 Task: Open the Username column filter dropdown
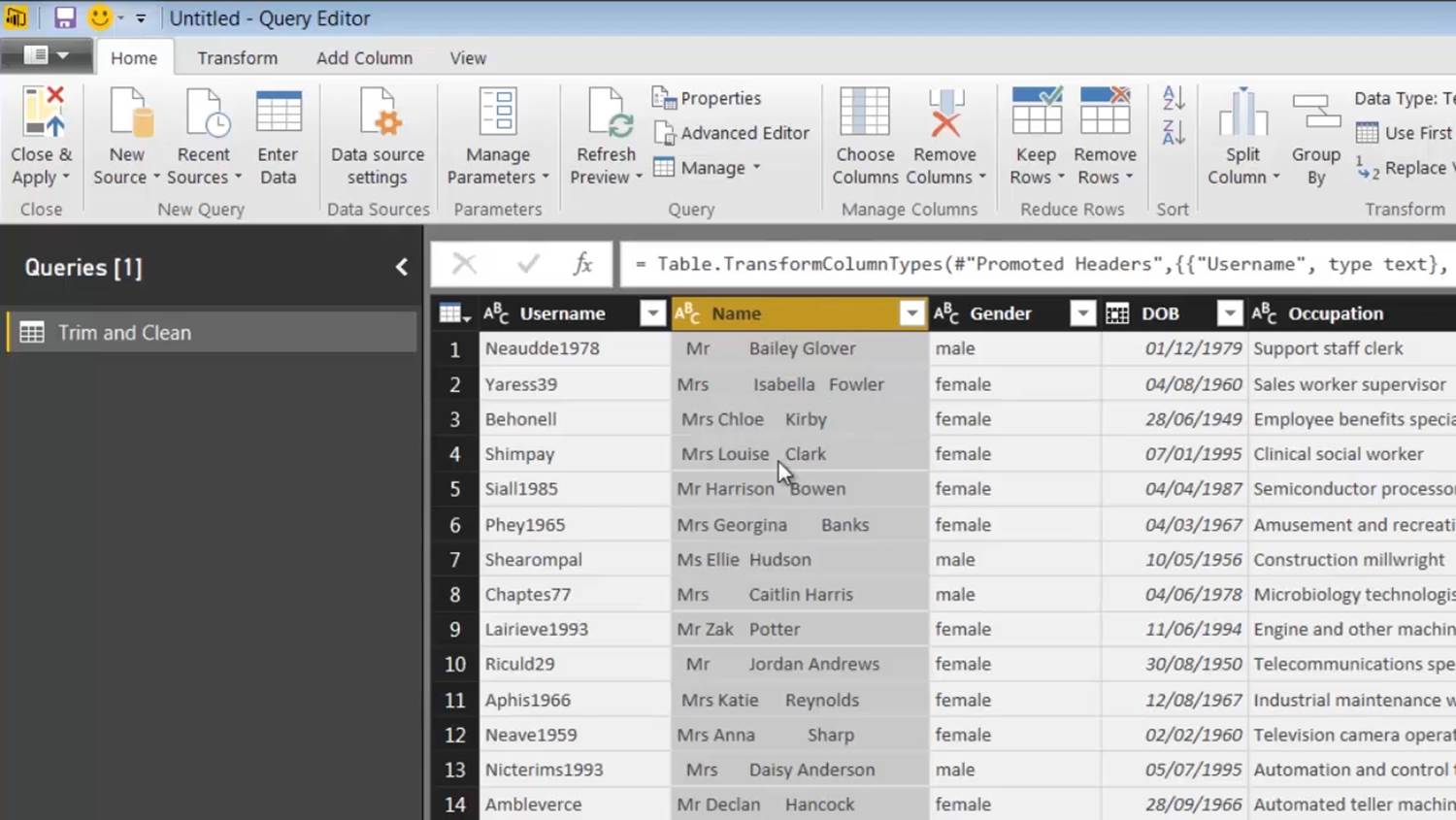point(652,313)
